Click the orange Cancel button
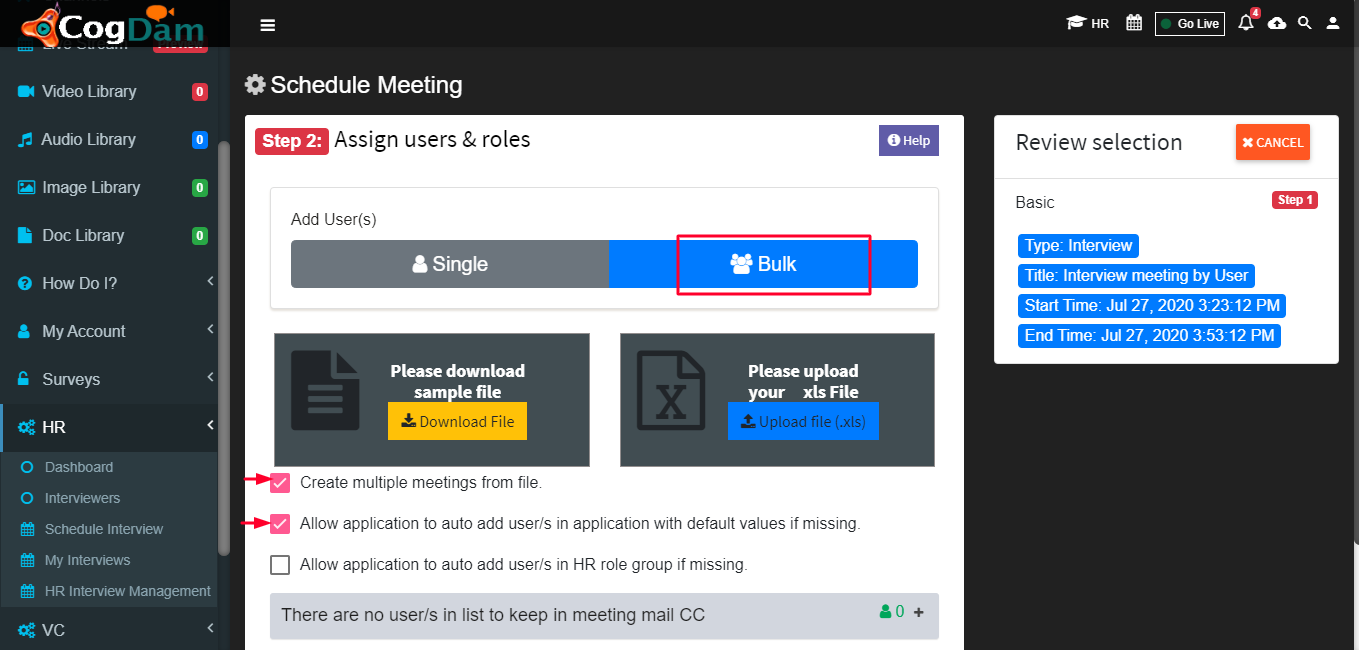The width and height of the screenshot is (1359, 650). (1273, 142)
